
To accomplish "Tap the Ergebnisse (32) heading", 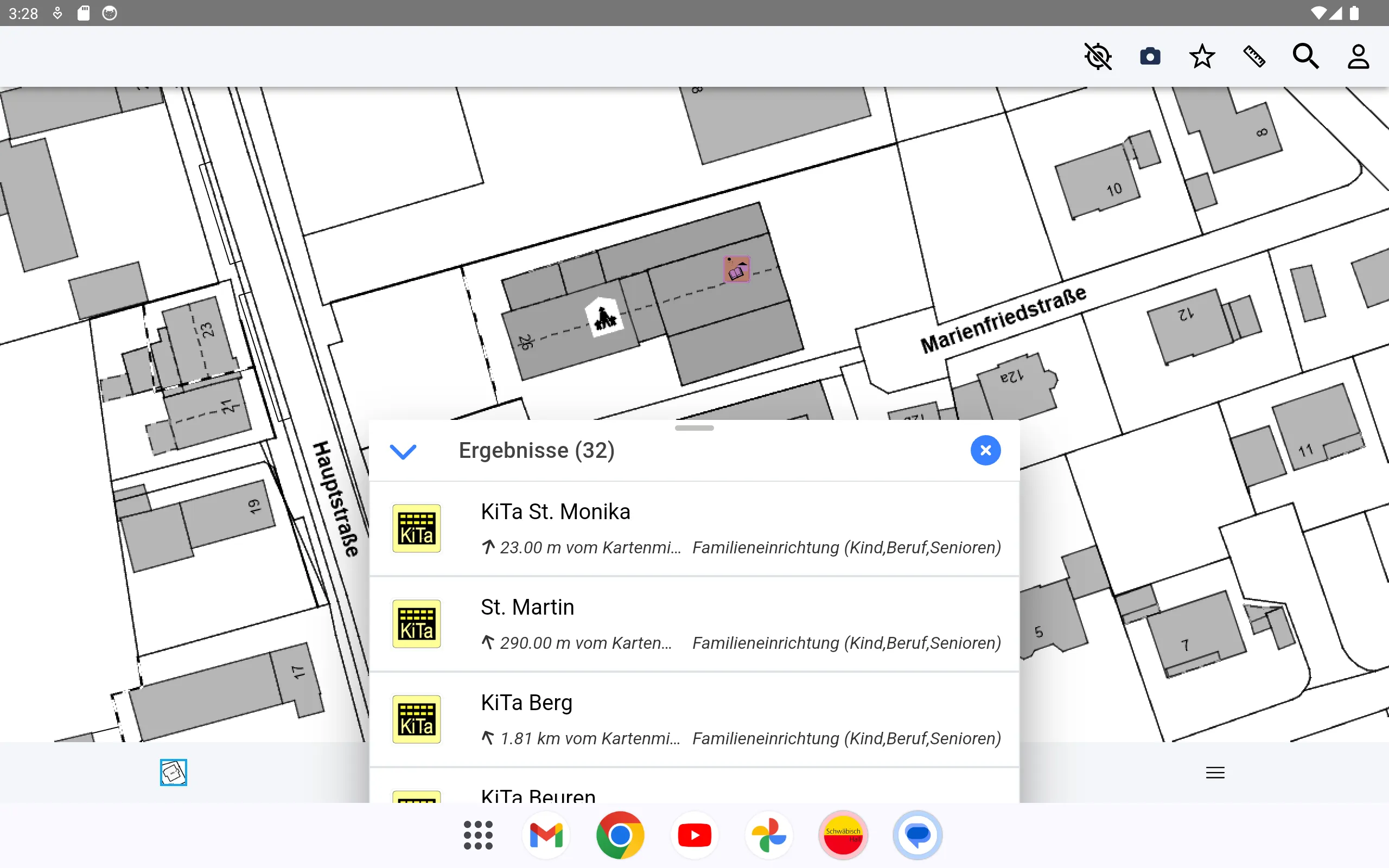I will pyautogui.click(x=537, y=451).
